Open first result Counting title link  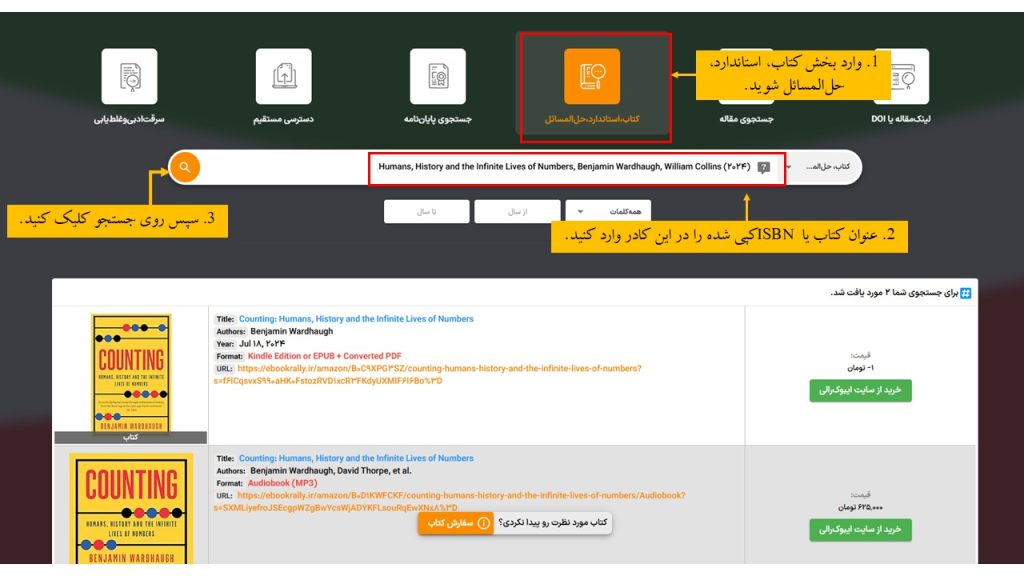(x=356, y=319)
